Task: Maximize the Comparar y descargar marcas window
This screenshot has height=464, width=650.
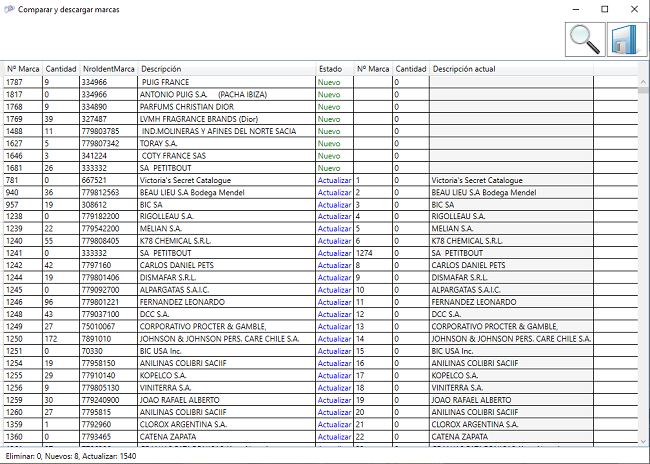Action: coord(605,9)
